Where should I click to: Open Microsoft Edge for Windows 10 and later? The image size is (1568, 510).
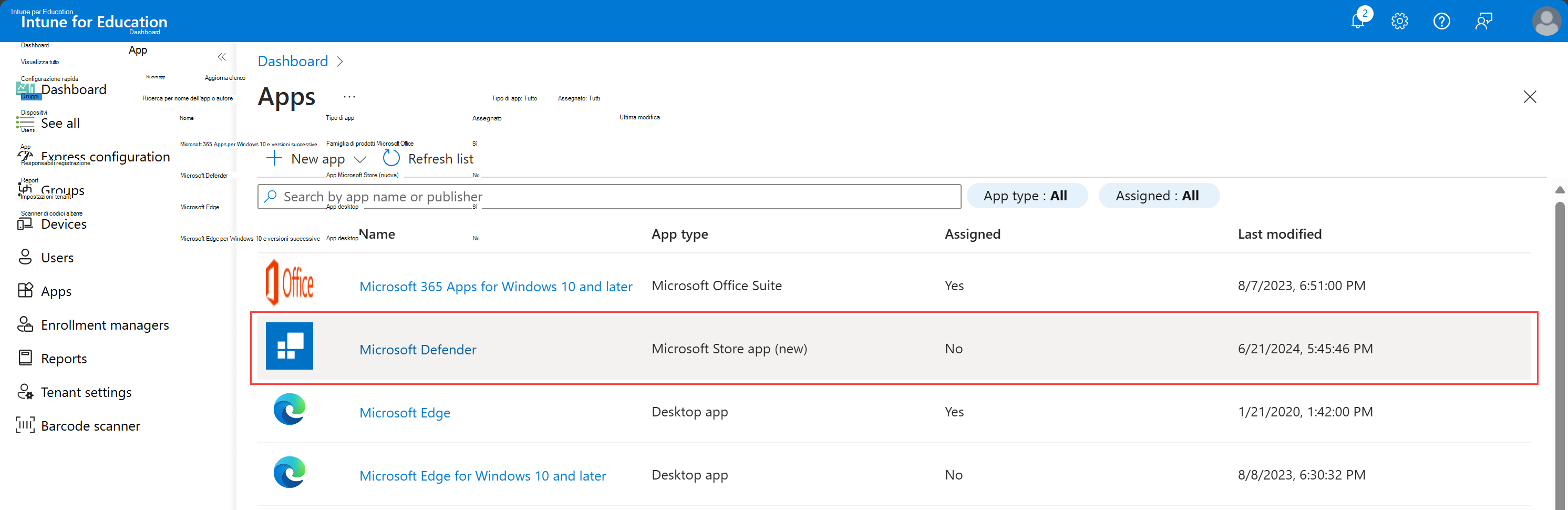[483, 476]
